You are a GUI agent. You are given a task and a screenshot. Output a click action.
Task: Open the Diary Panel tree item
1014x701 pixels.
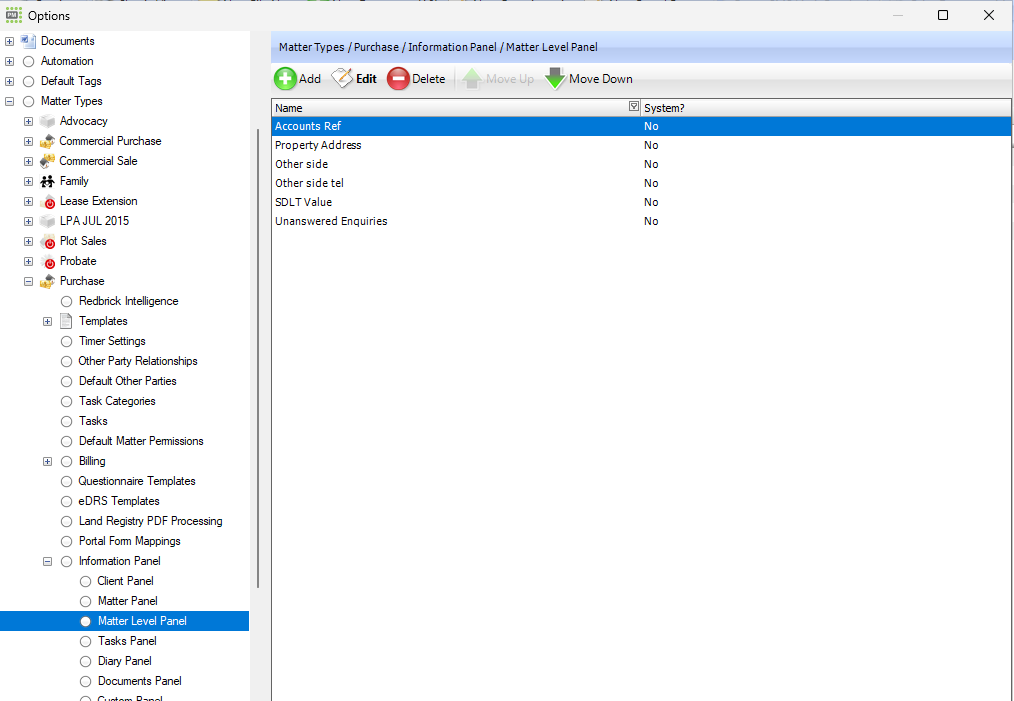tap(125, 661)
